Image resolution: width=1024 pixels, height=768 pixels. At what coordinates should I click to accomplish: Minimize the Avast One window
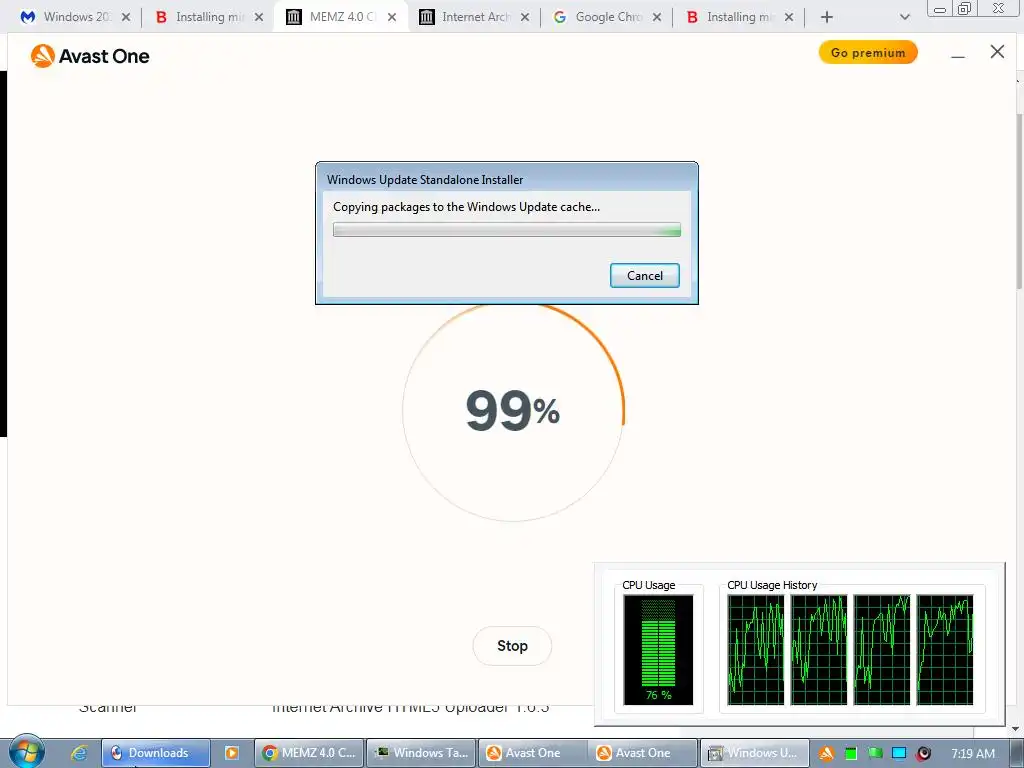958,54
